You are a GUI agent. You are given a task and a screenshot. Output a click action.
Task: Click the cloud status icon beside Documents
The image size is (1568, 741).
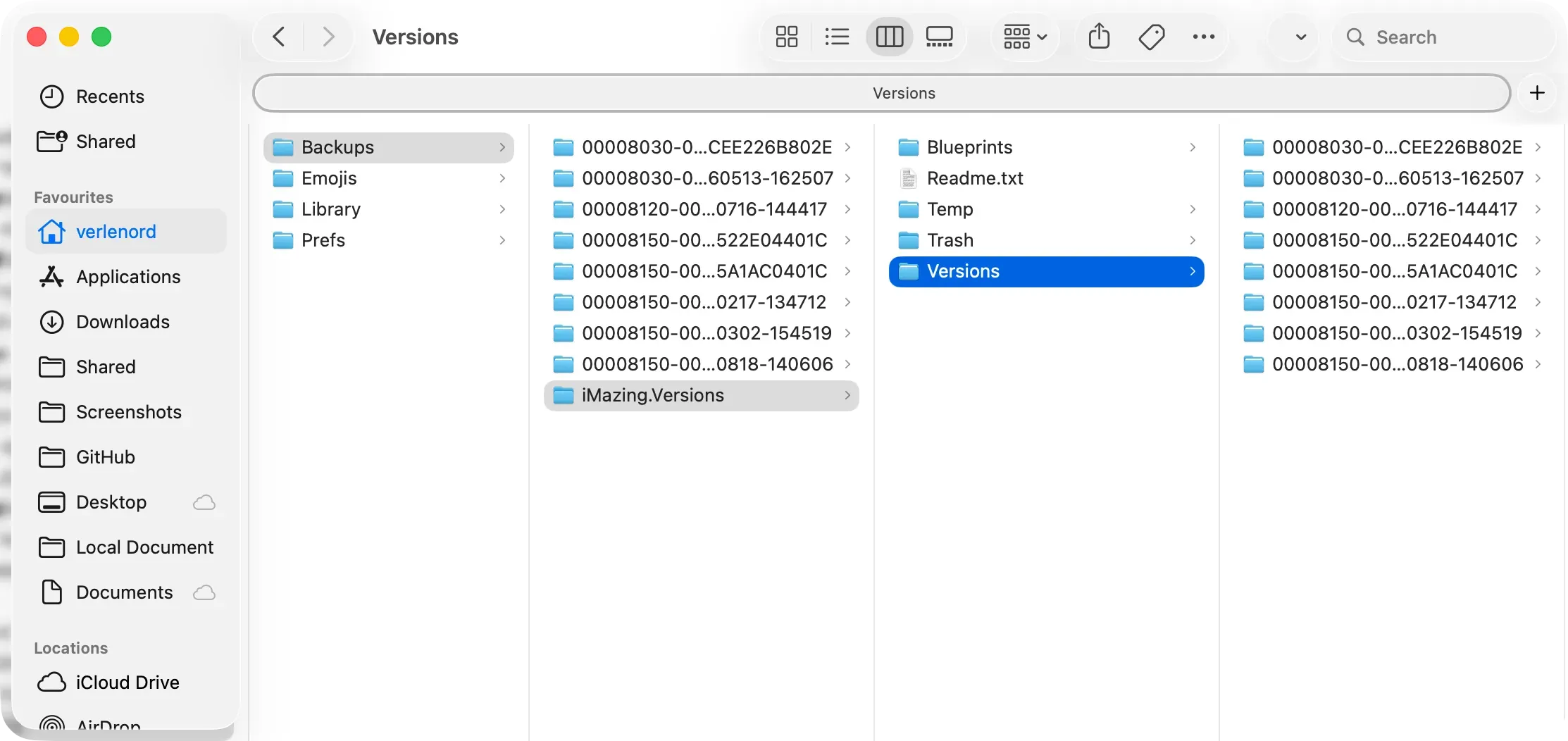pos(204,592)
